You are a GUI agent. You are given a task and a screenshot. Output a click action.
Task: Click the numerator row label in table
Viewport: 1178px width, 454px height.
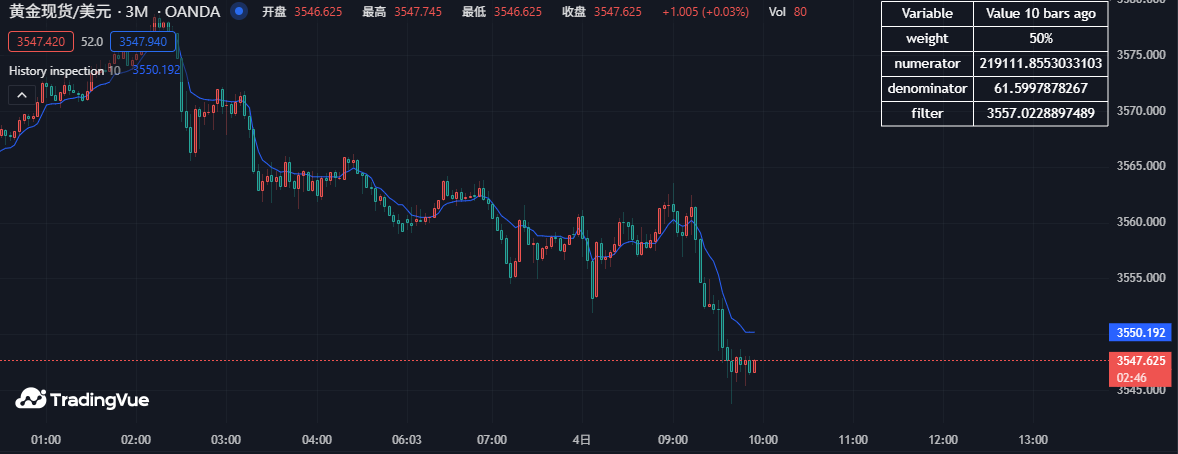tap(927, 64)
